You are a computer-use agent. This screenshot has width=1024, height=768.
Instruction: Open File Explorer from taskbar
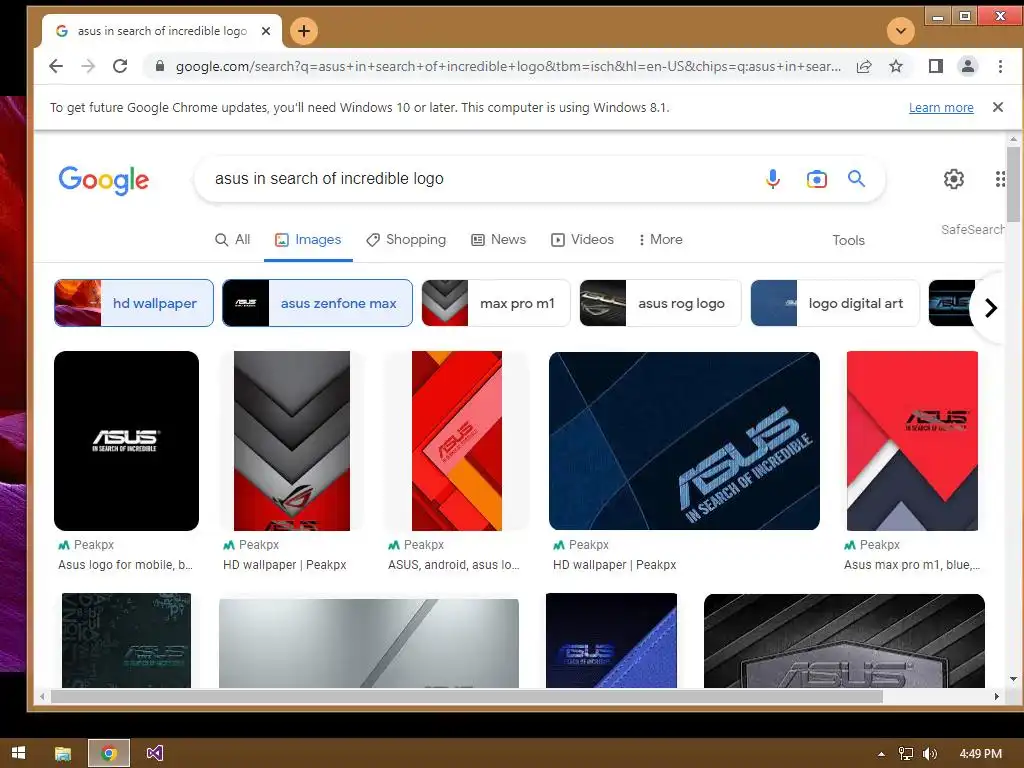click(x=63, y=754)
